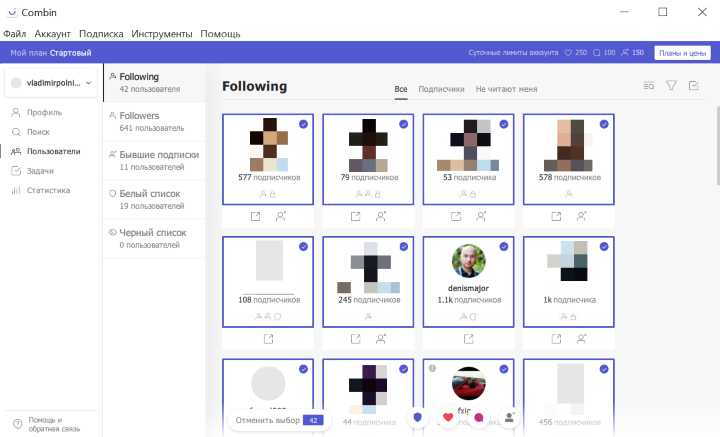This screenshot has height=437, width=720.
Task: Click the info badge on the fxlg card
Action: pyautogui.click(x=432, y=368)
